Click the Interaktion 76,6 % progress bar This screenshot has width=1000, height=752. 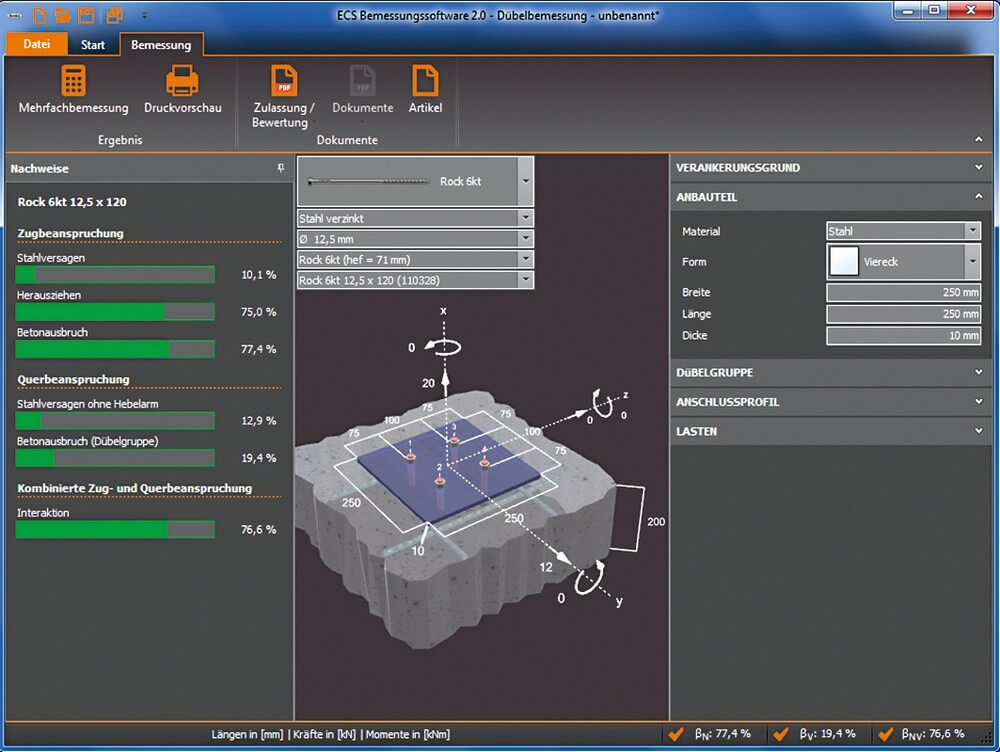pos(115,529)
